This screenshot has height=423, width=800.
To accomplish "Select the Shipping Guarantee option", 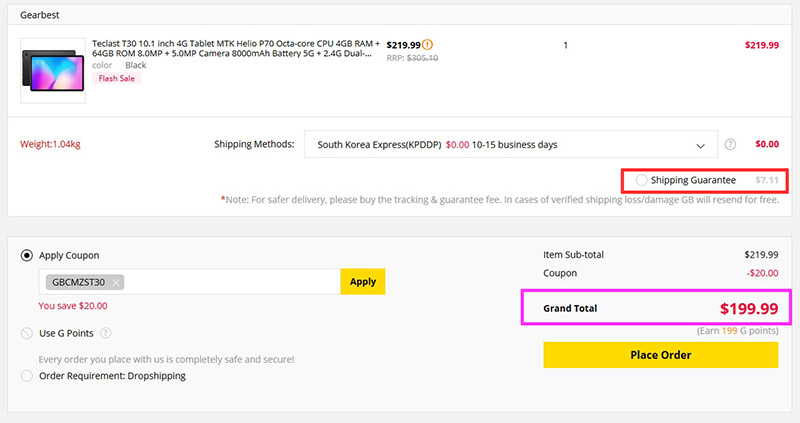I will click(x=641, y=180).
